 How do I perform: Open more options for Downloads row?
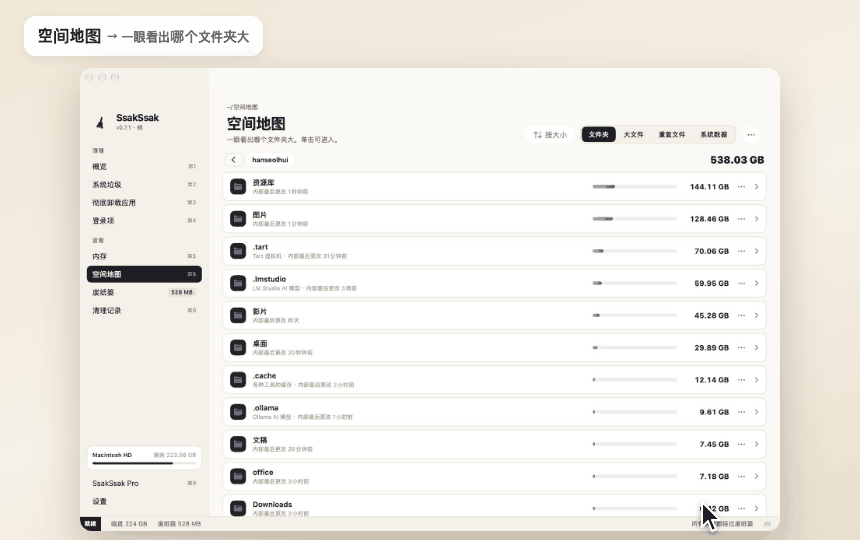[x=742, y=509]
